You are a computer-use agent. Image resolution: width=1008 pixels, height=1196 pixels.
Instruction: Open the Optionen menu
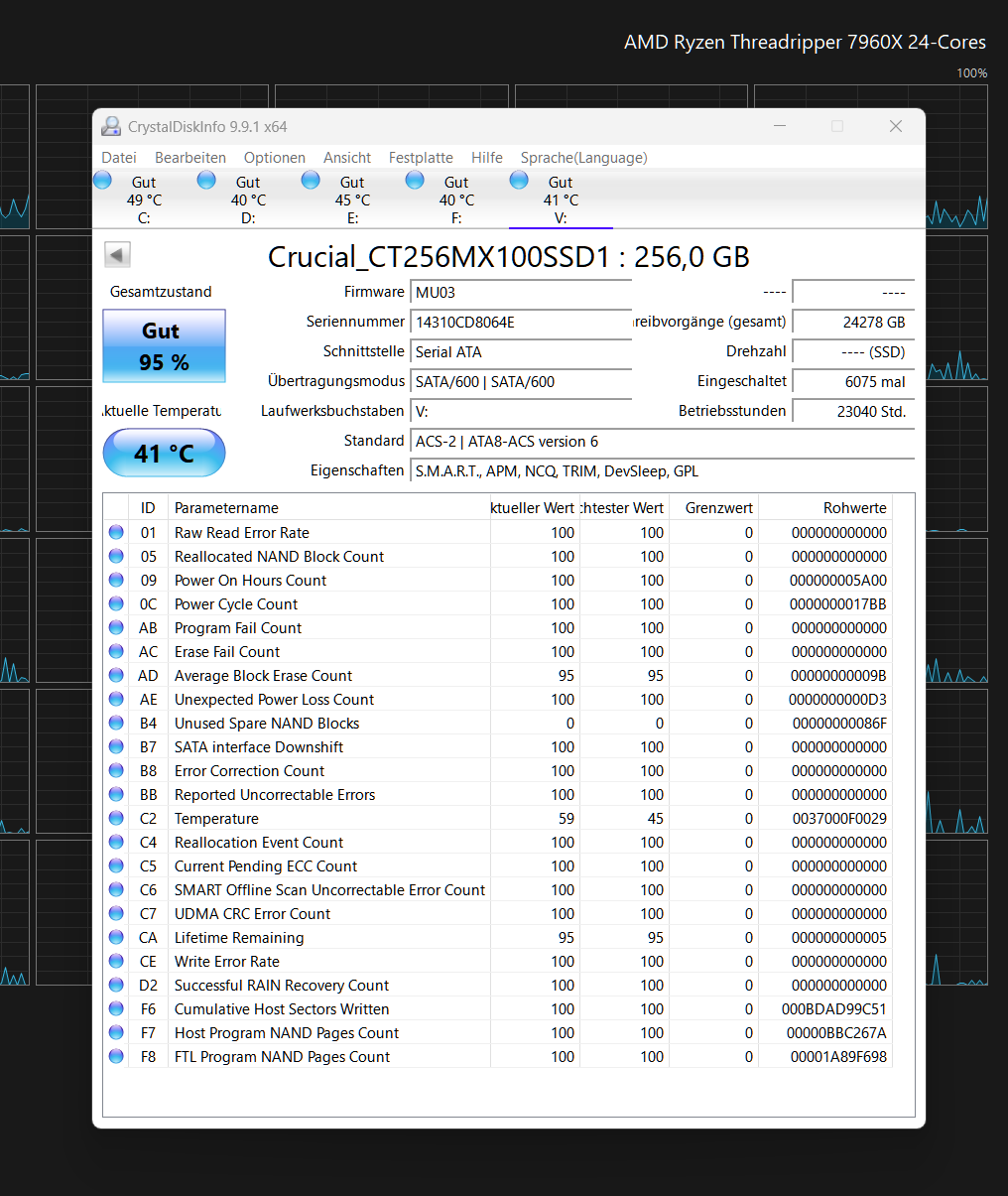275,158
